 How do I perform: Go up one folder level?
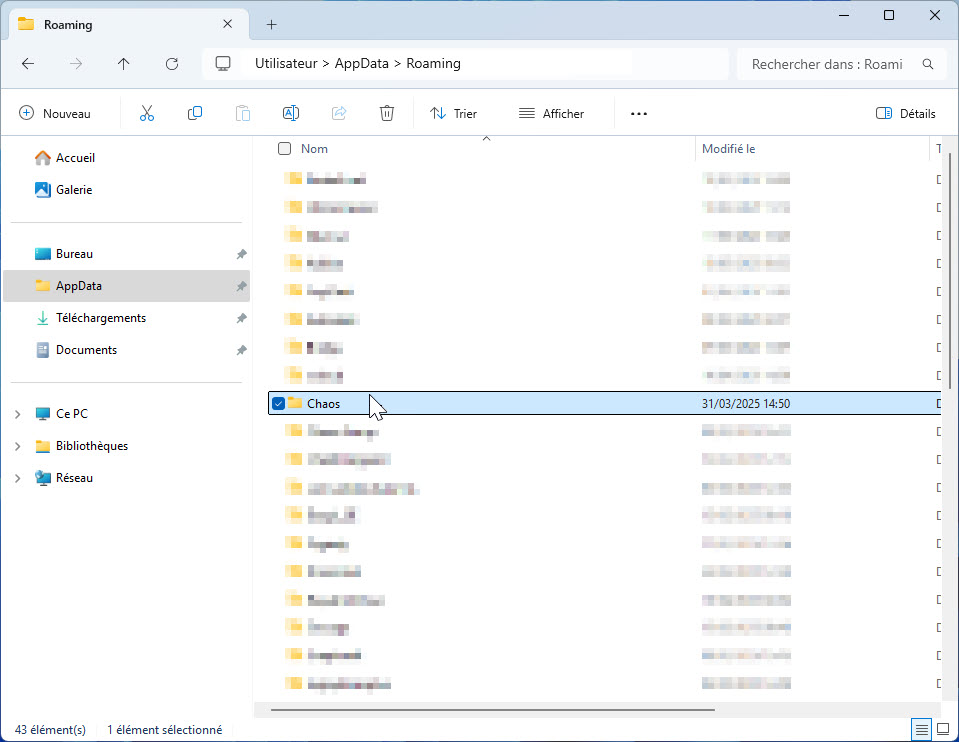pos(124,64)
